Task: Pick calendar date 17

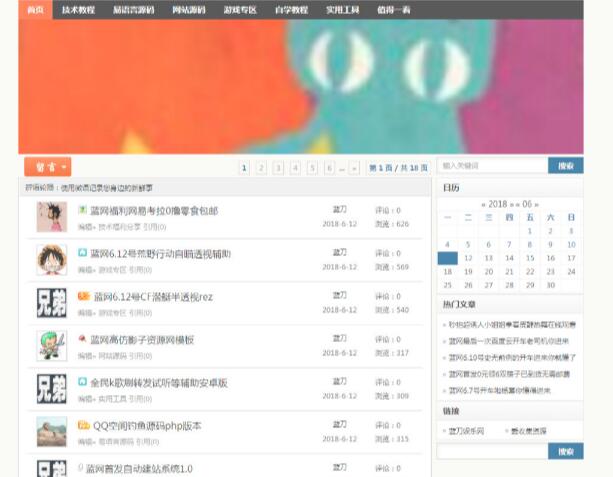Action: [x=571, y=258]
